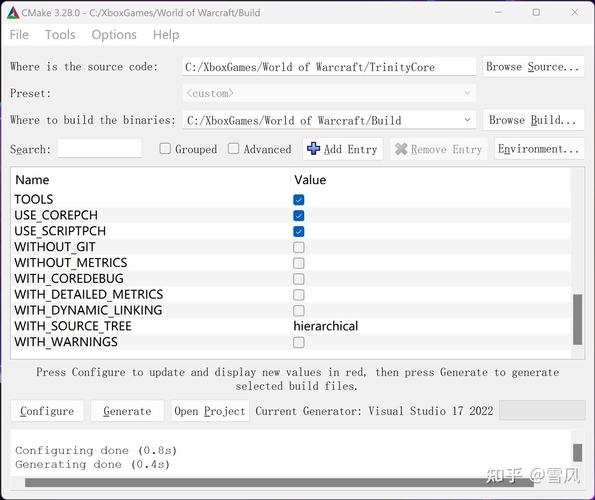The height and width of the screenshot is (500, 595).
Task: Minimize the CMake window
Action: [x=499, y=13]
